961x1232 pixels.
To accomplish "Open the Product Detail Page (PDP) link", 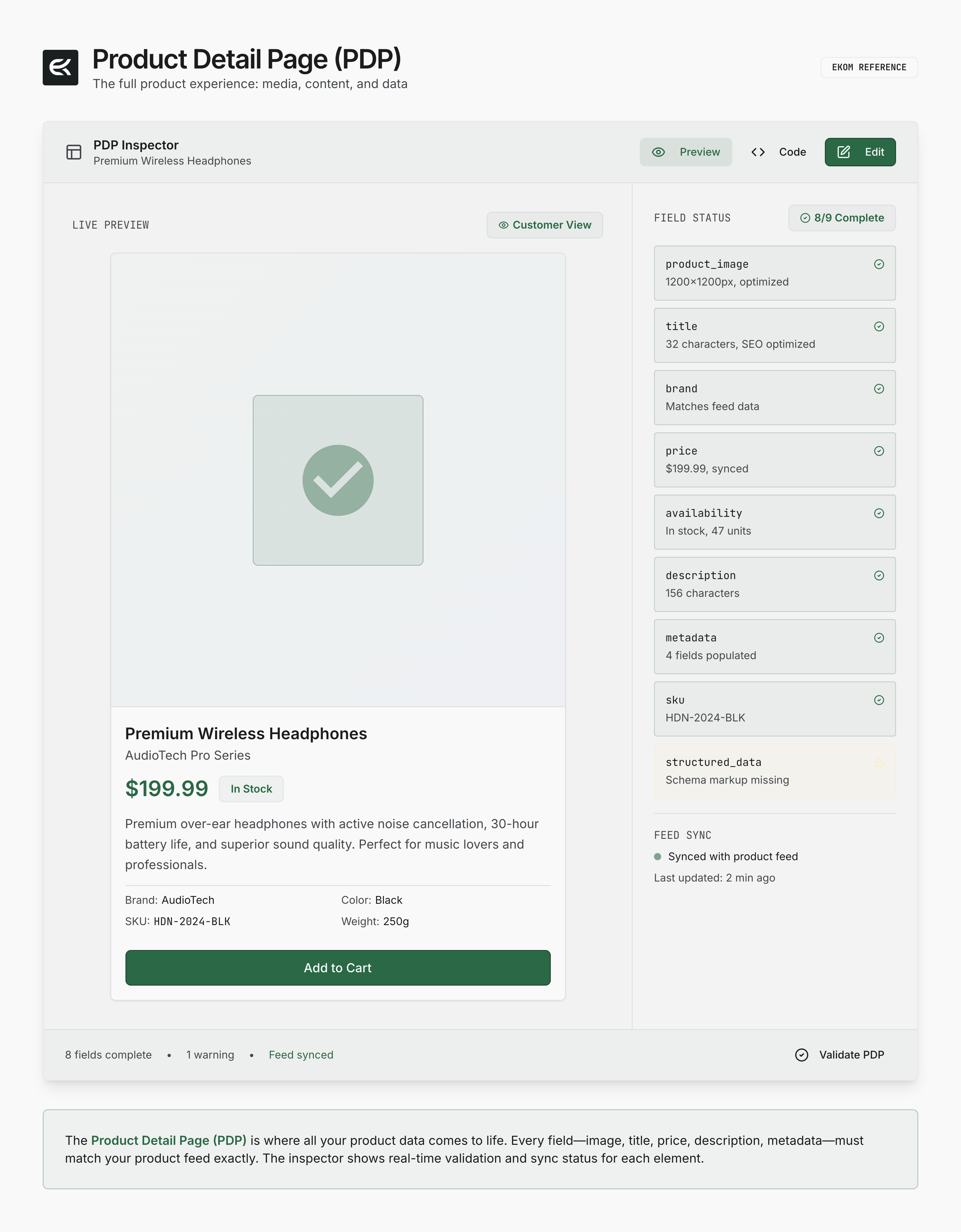I will 169,1141.
